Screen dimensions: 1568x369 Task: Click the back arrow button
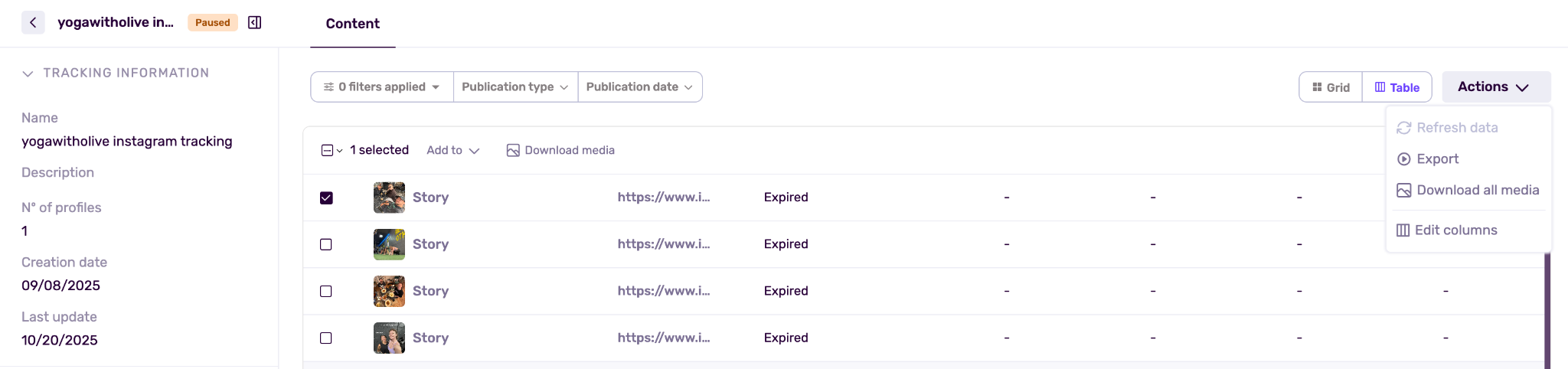[33, 23]
